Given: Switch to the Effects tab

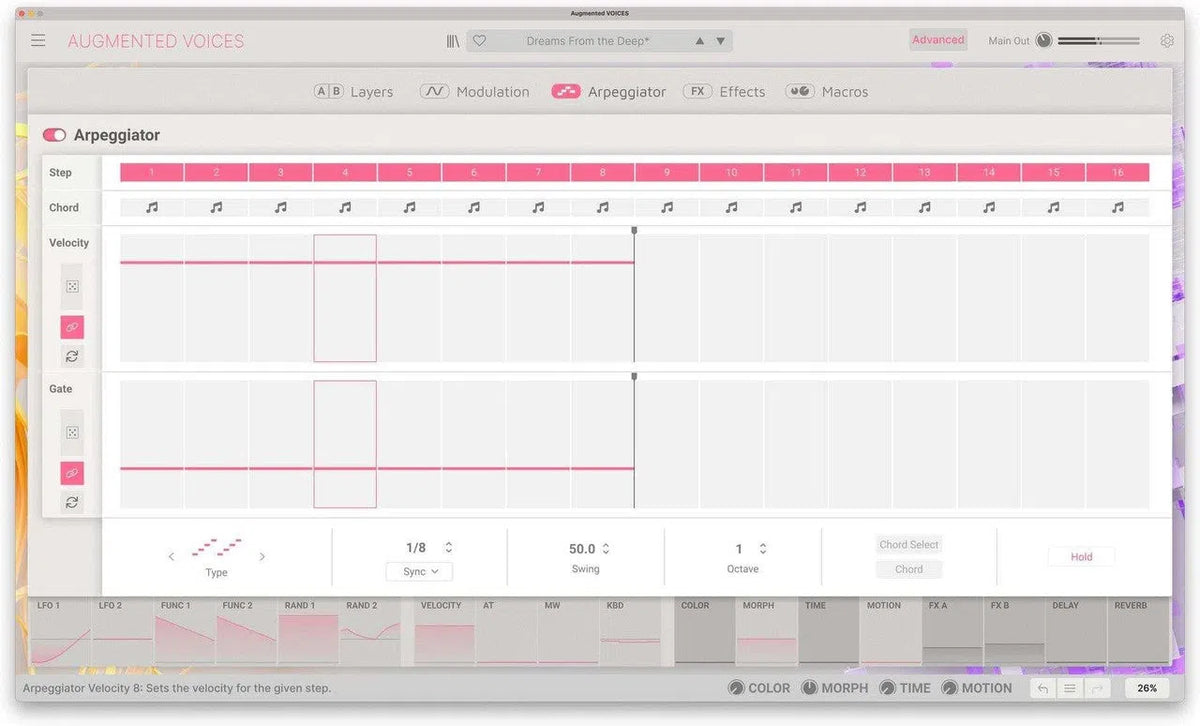Looking at the screenshot, I should tap(724, 91).
